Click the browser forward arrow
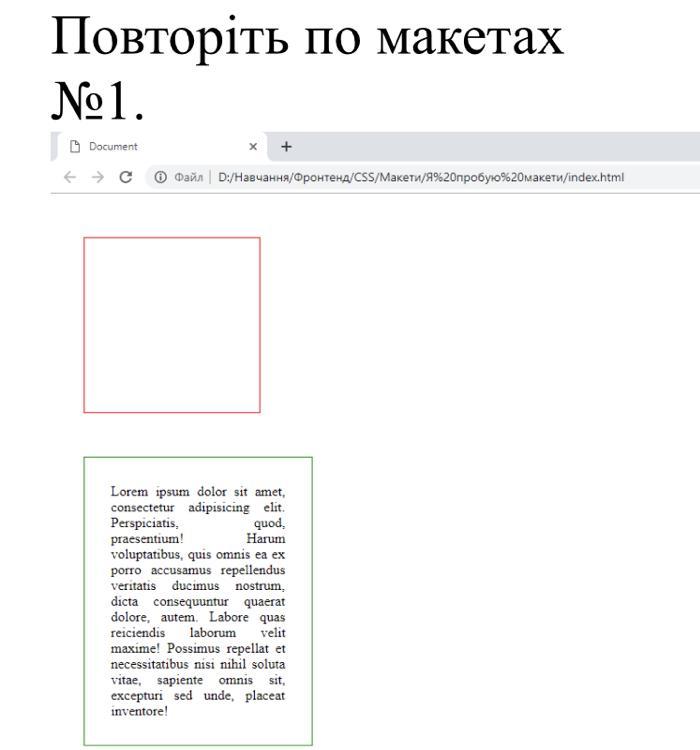 pyautogui.click(x=98, y=177)
